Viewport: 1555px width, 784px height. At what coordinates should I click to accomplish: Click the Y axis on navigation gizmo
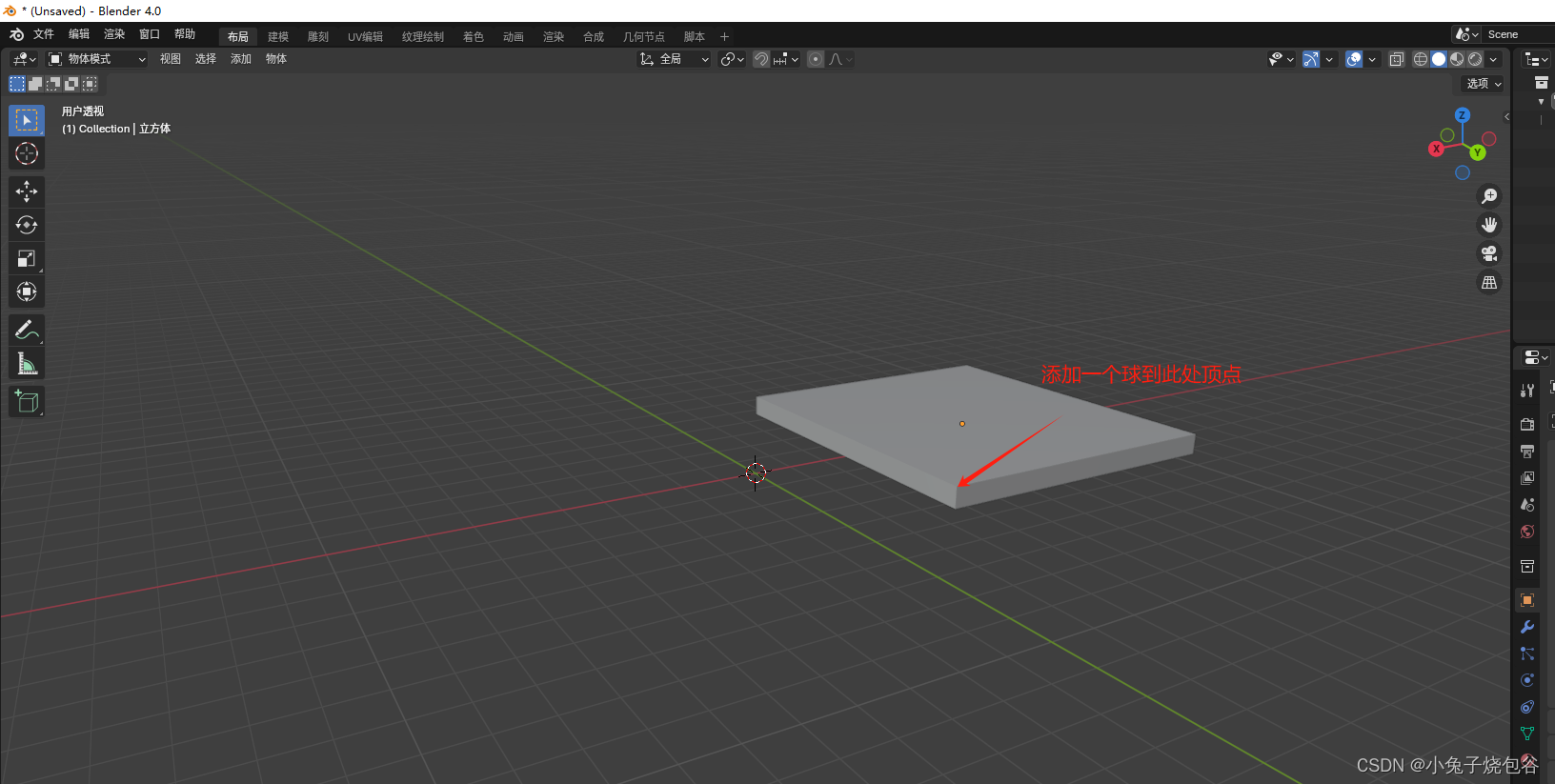click(1478, 152)
